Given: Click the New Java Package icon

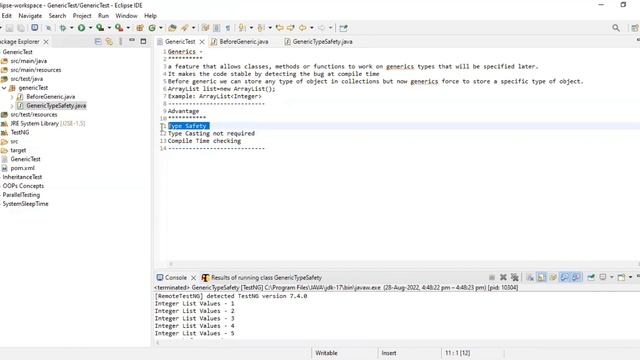Looking at the screenshot, I should (140, 28).
